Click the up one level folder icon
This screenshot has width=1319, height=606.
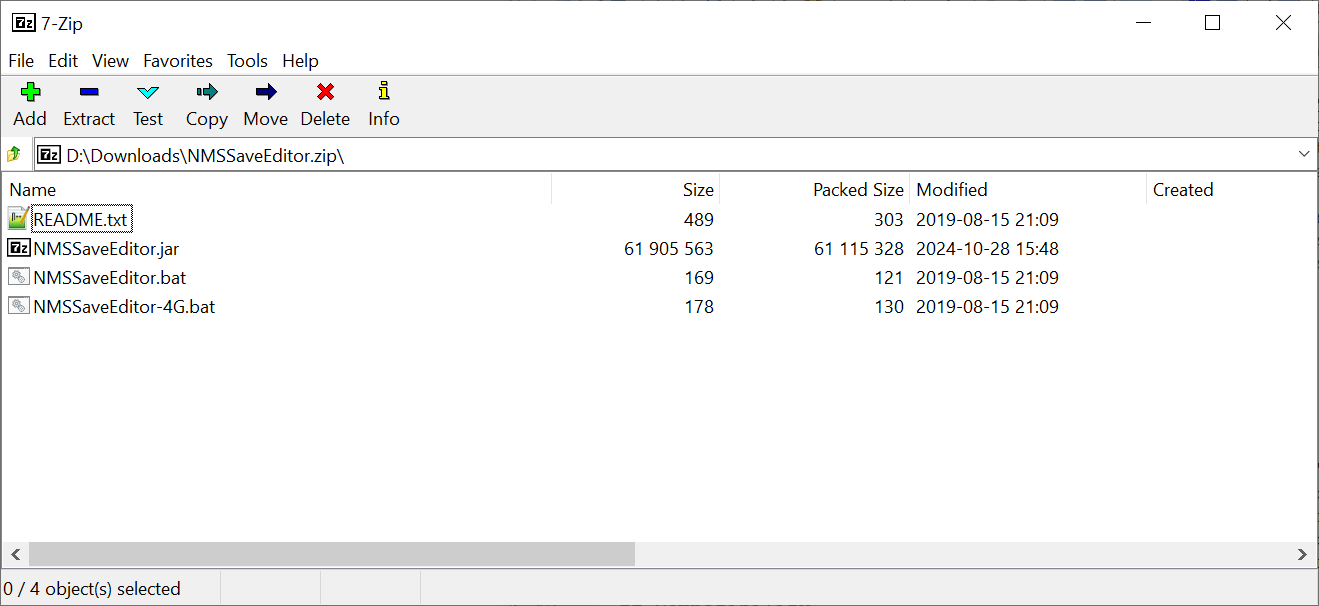click(x=15, y=153)
